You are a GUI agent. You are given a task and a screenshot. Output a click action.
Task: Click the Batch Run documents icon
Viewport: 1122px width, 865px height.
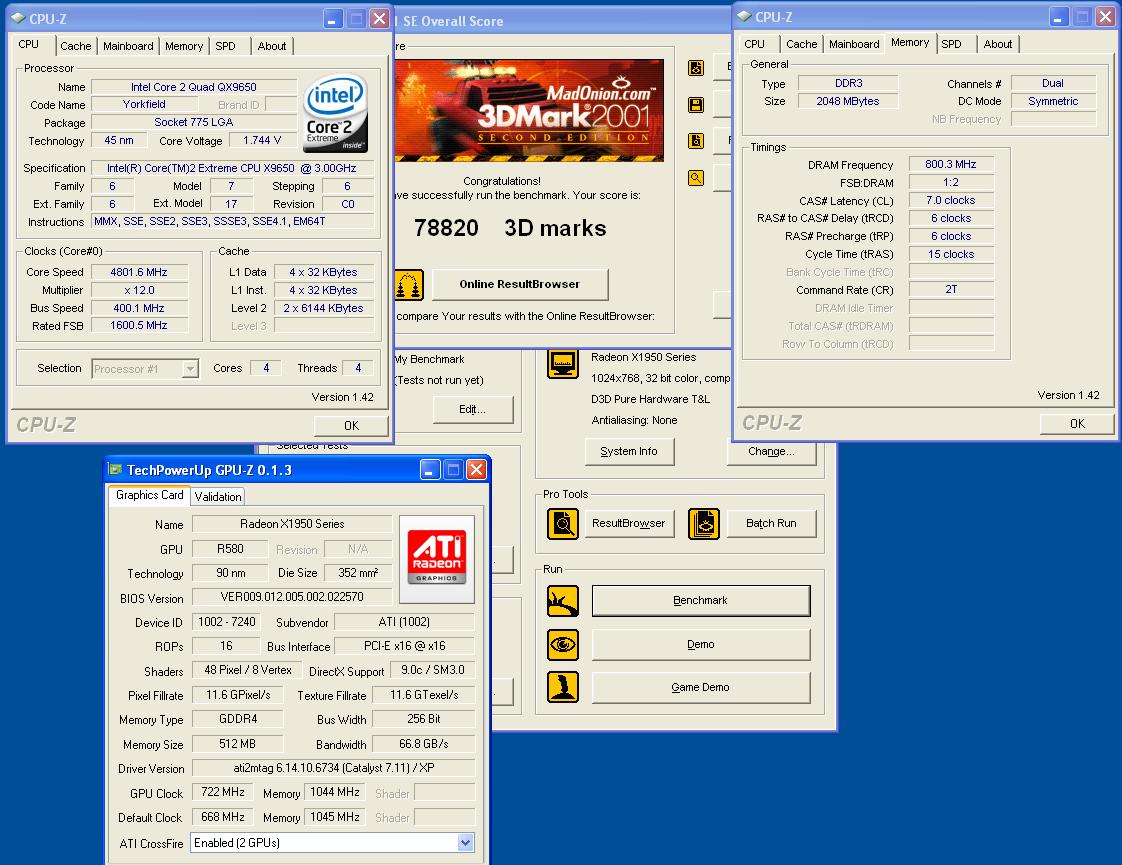pos(703,524)
